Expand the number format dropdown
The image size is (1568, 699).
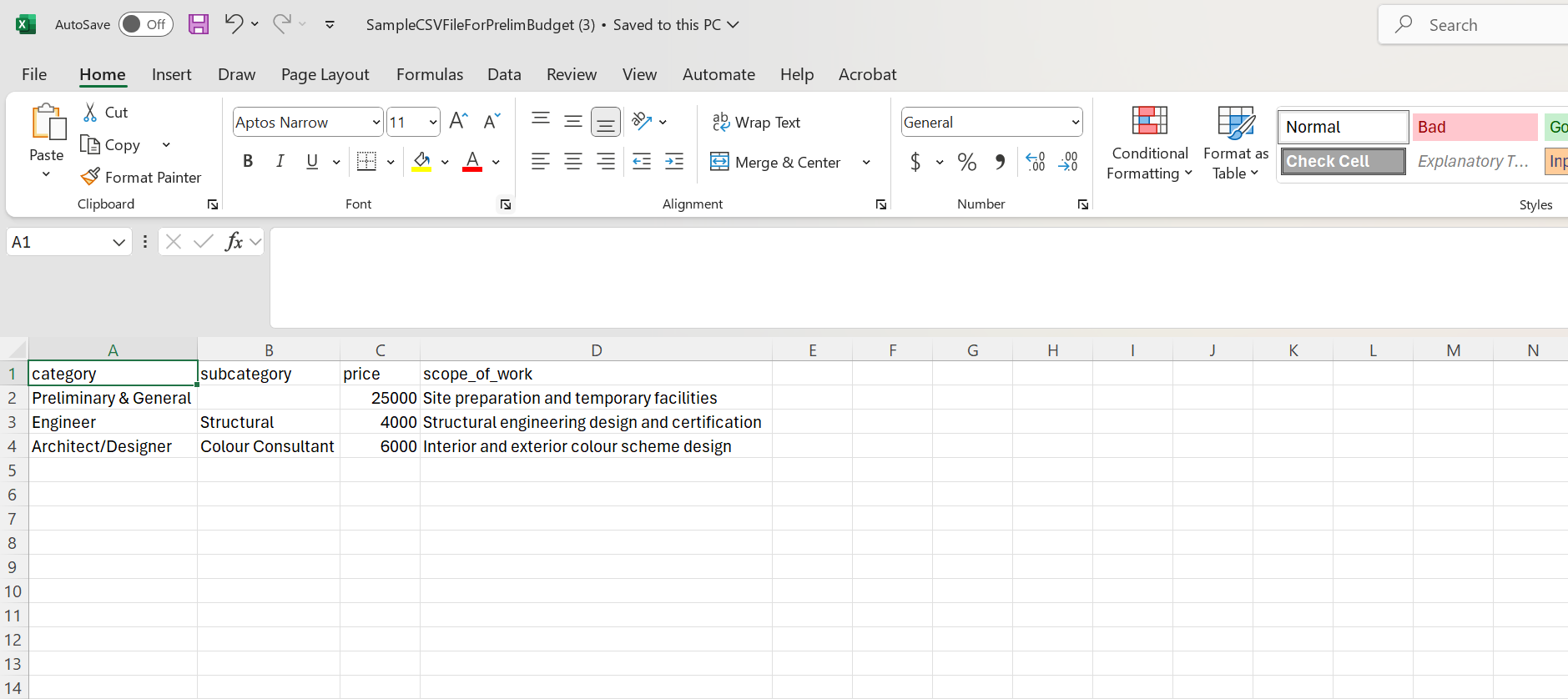[x=1075, y=123]
